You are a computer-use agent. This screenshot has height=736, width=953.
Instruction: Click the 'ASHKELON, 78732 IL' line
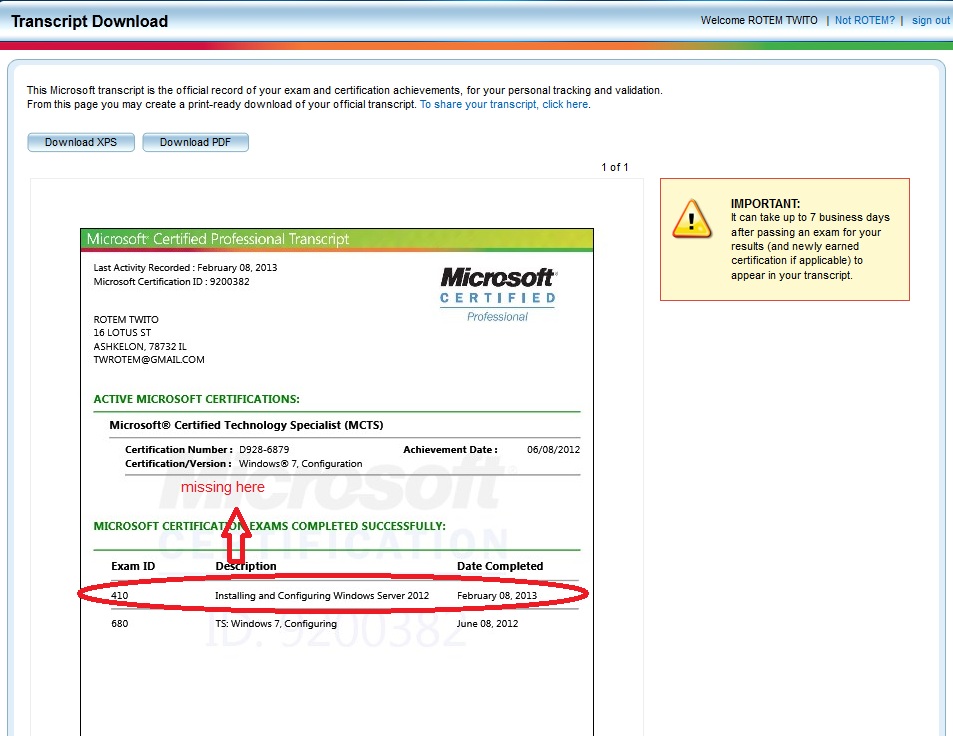[140, 346]
